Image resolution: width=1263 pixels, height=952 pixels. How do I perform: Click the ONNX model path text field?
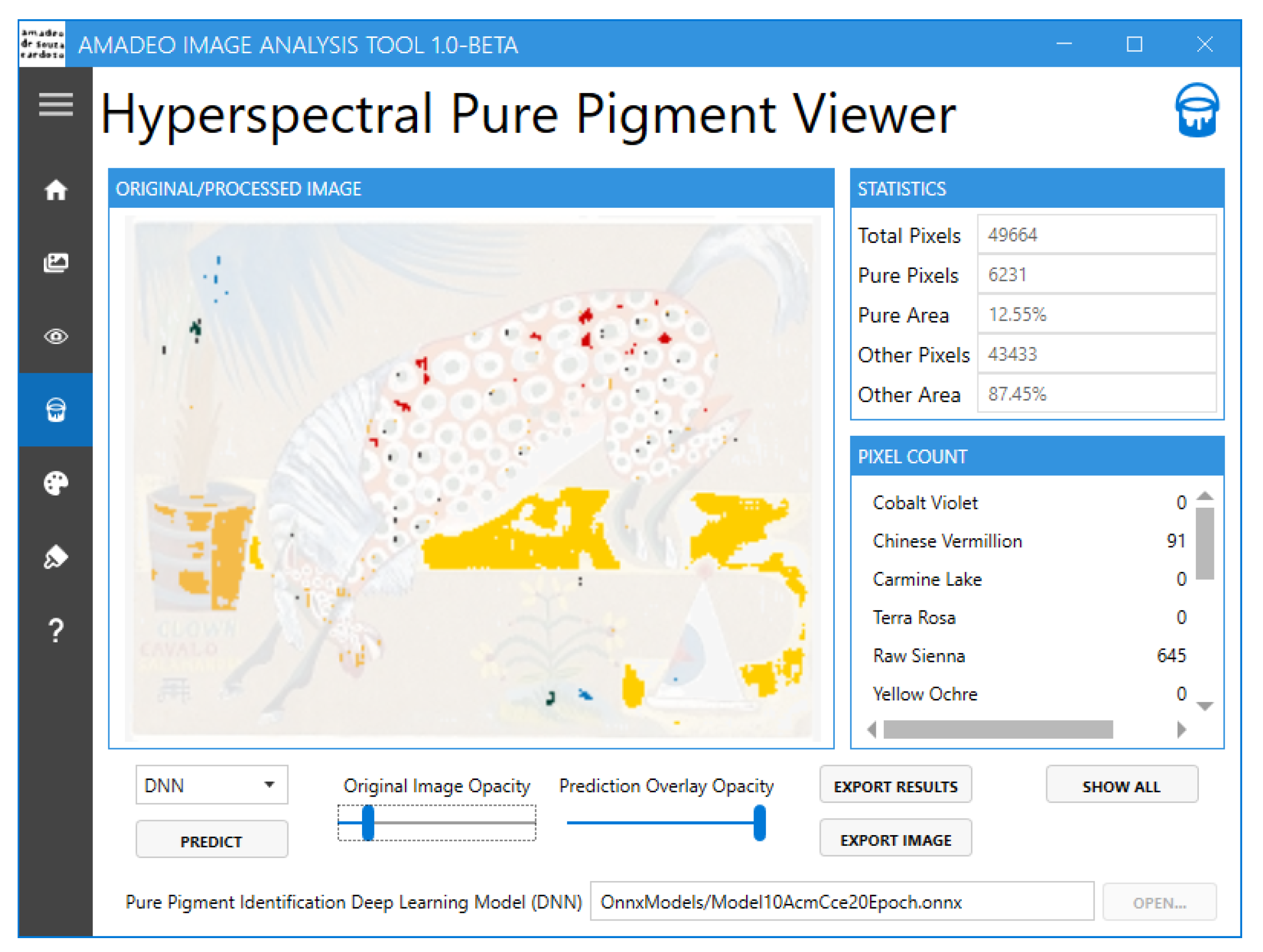pyautogui.click(x=841, y=902)
